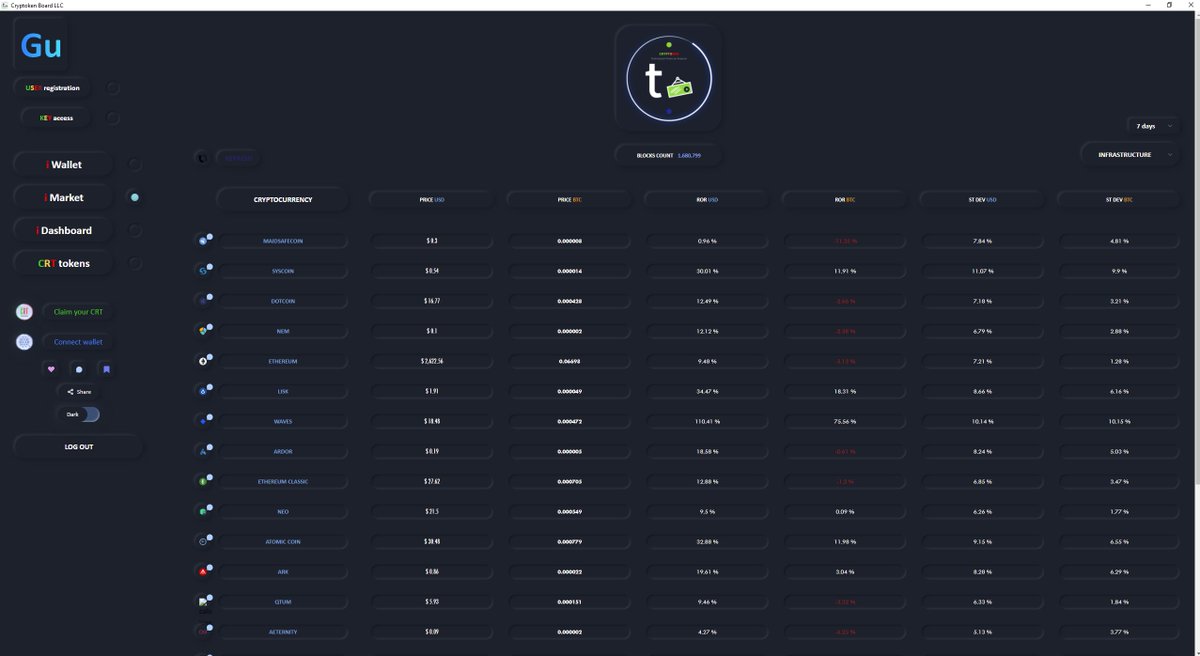
Task: Open the ATOMIC COIN name cell
Action: click(x=283, y=541)
